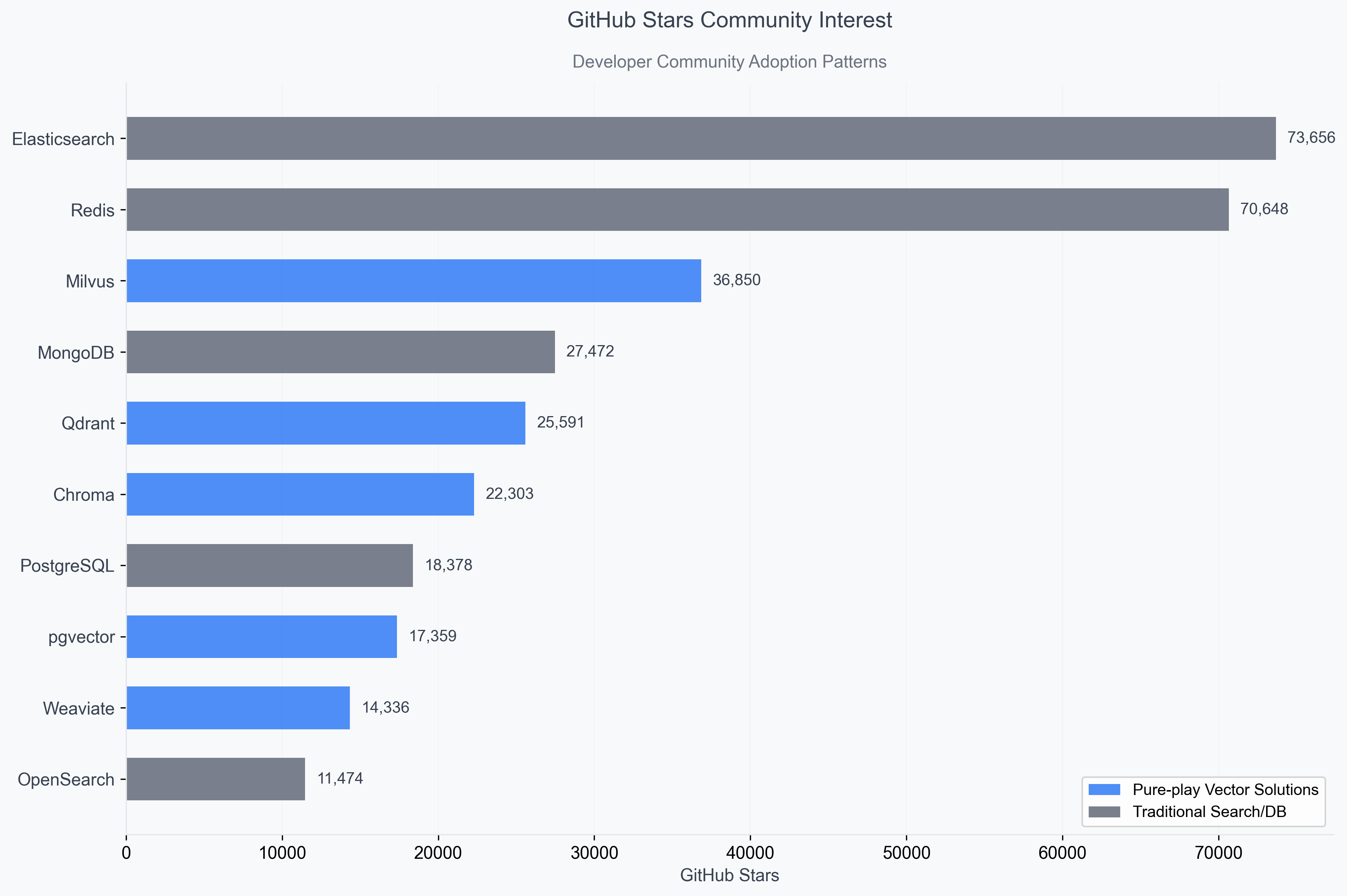Click the Traditional Search/DB legend label
The width and height of the screenshot is (1347, 896).
(1209, 812)
